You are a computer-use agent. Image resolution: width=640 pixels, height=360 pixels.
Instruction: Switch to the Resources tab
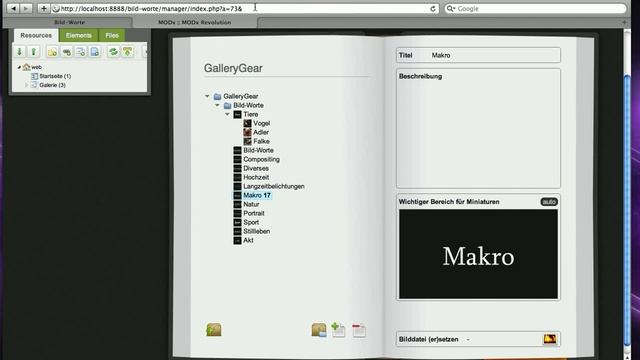36,36
